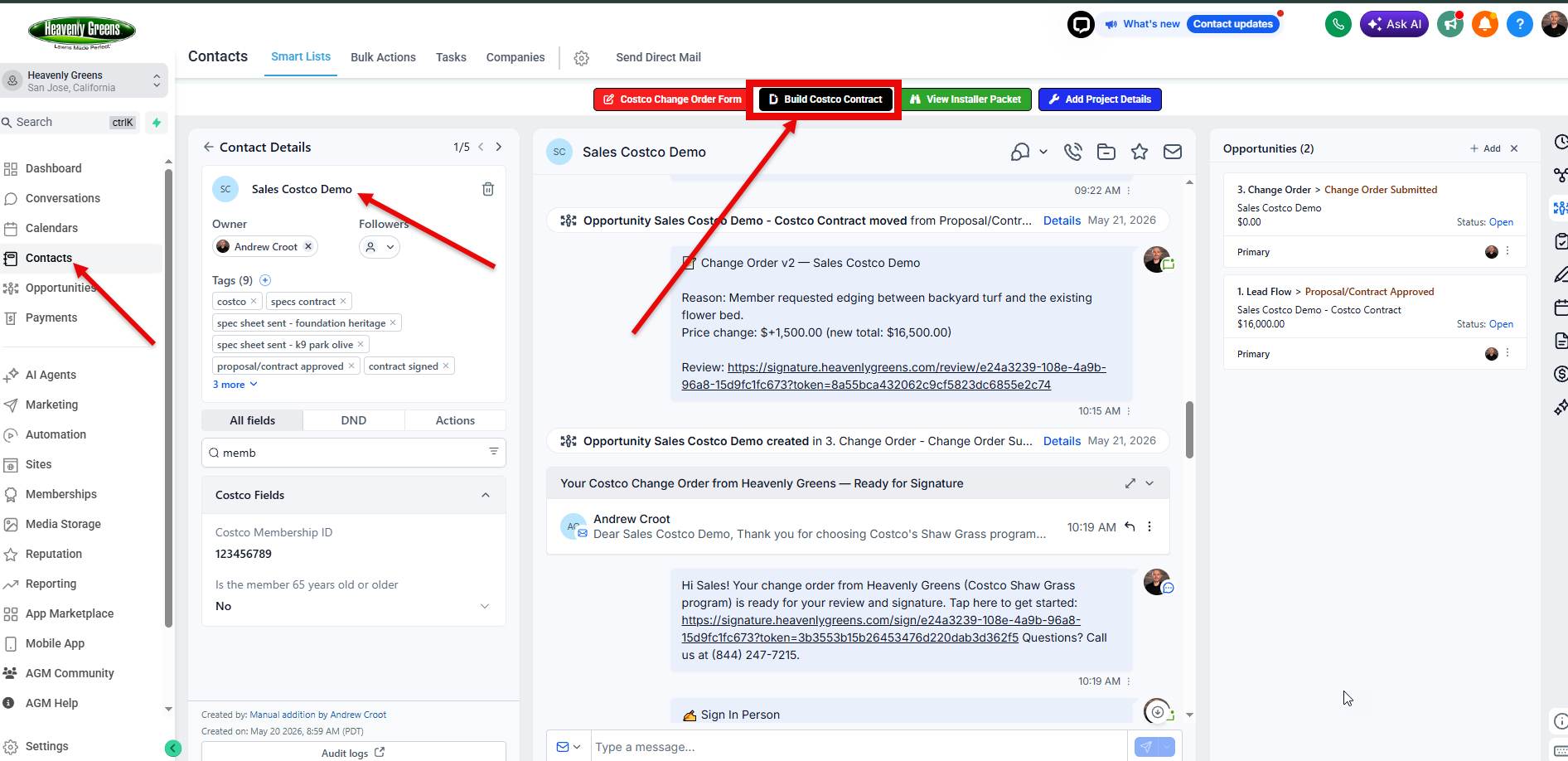Switch to the All fields tab
The height and width of the screenshot is (761, 1568).
click(252, 420)
